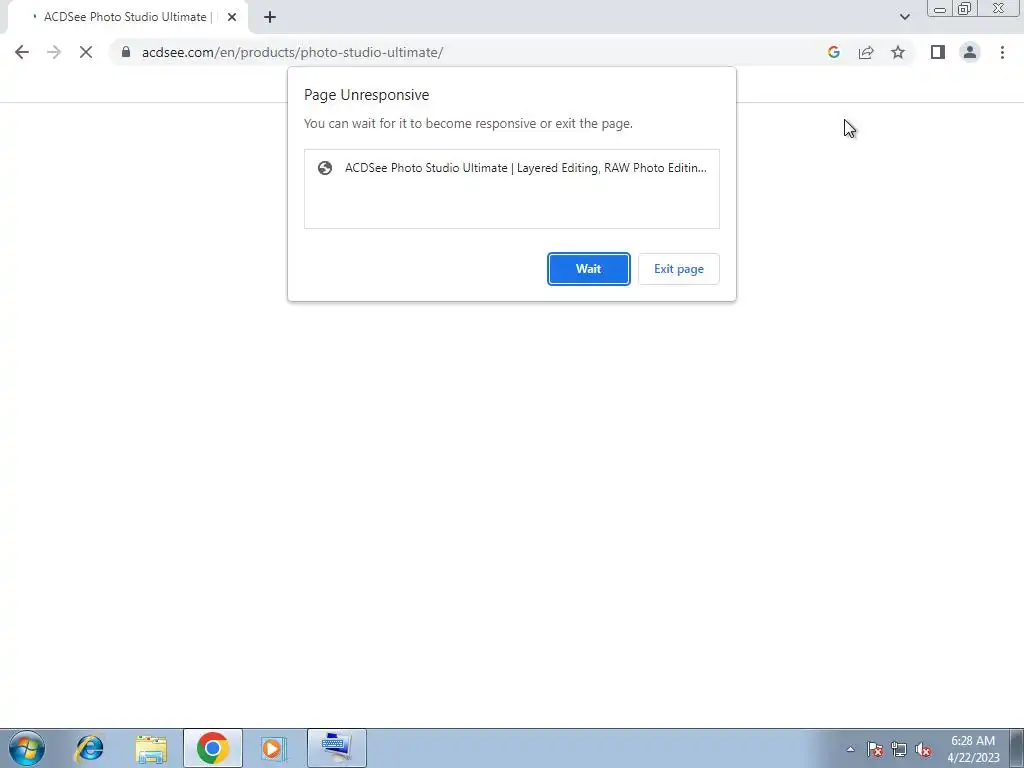Open a new tab with plus button
This screenshot has height=768, width=1024.
pos(270,17)
